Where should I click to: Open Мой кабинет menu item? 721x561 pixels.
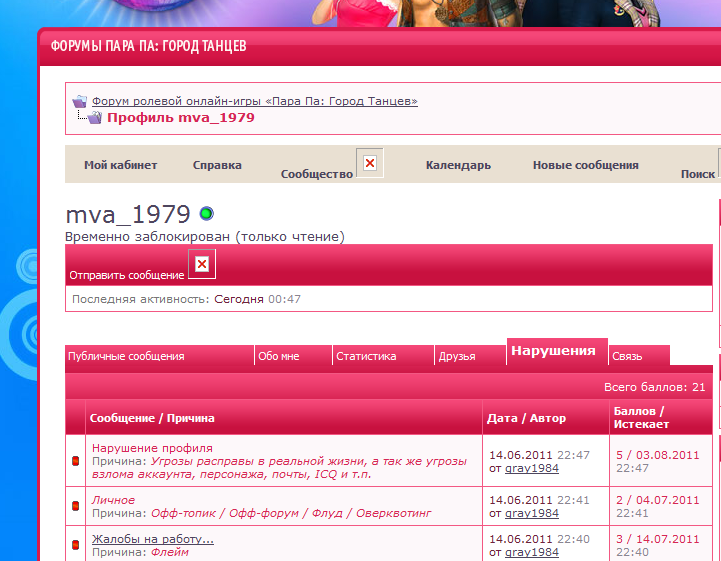[120, 165]
